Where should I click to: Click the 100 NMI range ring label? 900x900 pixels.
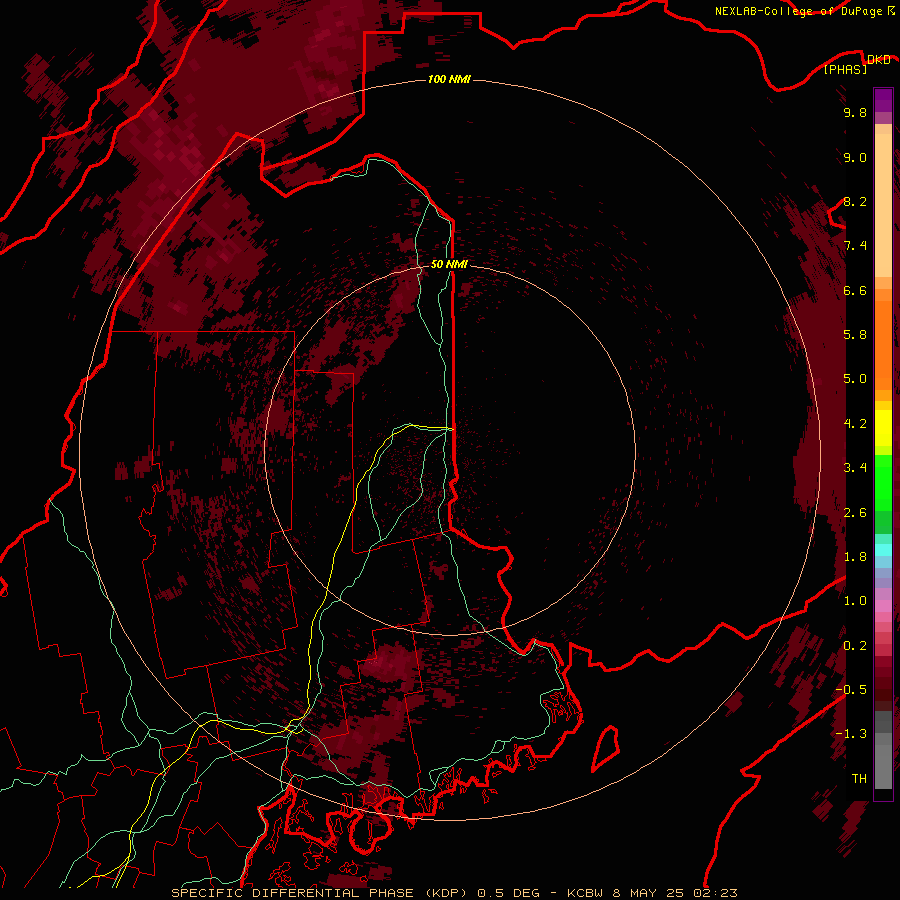[x=449, y=79]
